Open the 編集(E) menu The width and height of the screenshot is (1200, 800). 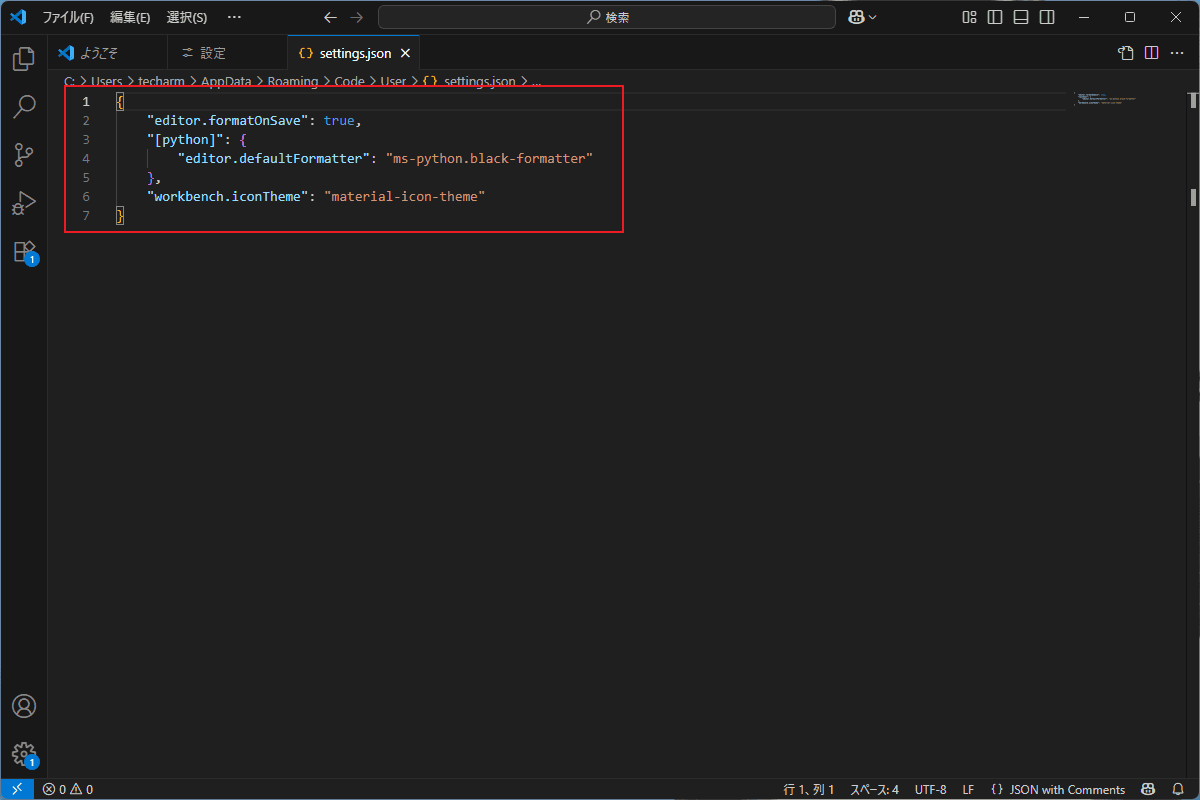130,17
